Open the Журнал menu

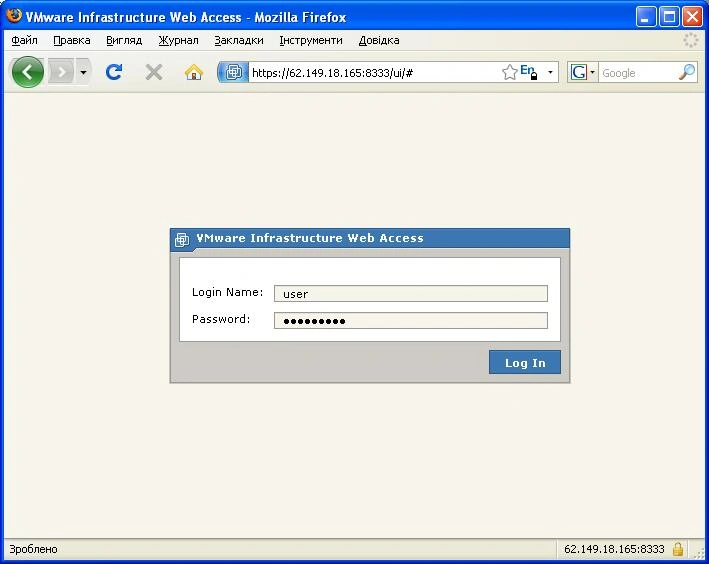[178, 40]
